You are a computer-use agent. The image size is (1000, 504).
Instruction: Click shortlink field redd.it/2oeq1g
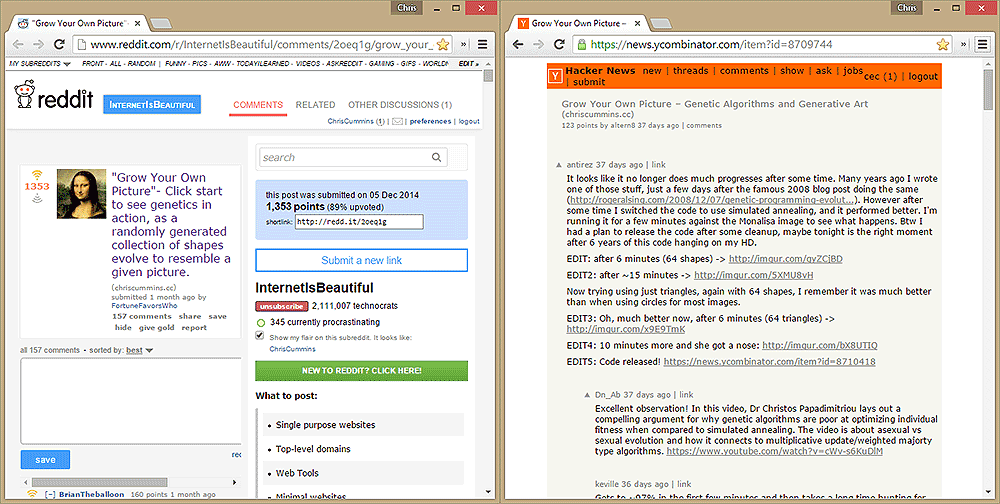(x=359, y=221)
